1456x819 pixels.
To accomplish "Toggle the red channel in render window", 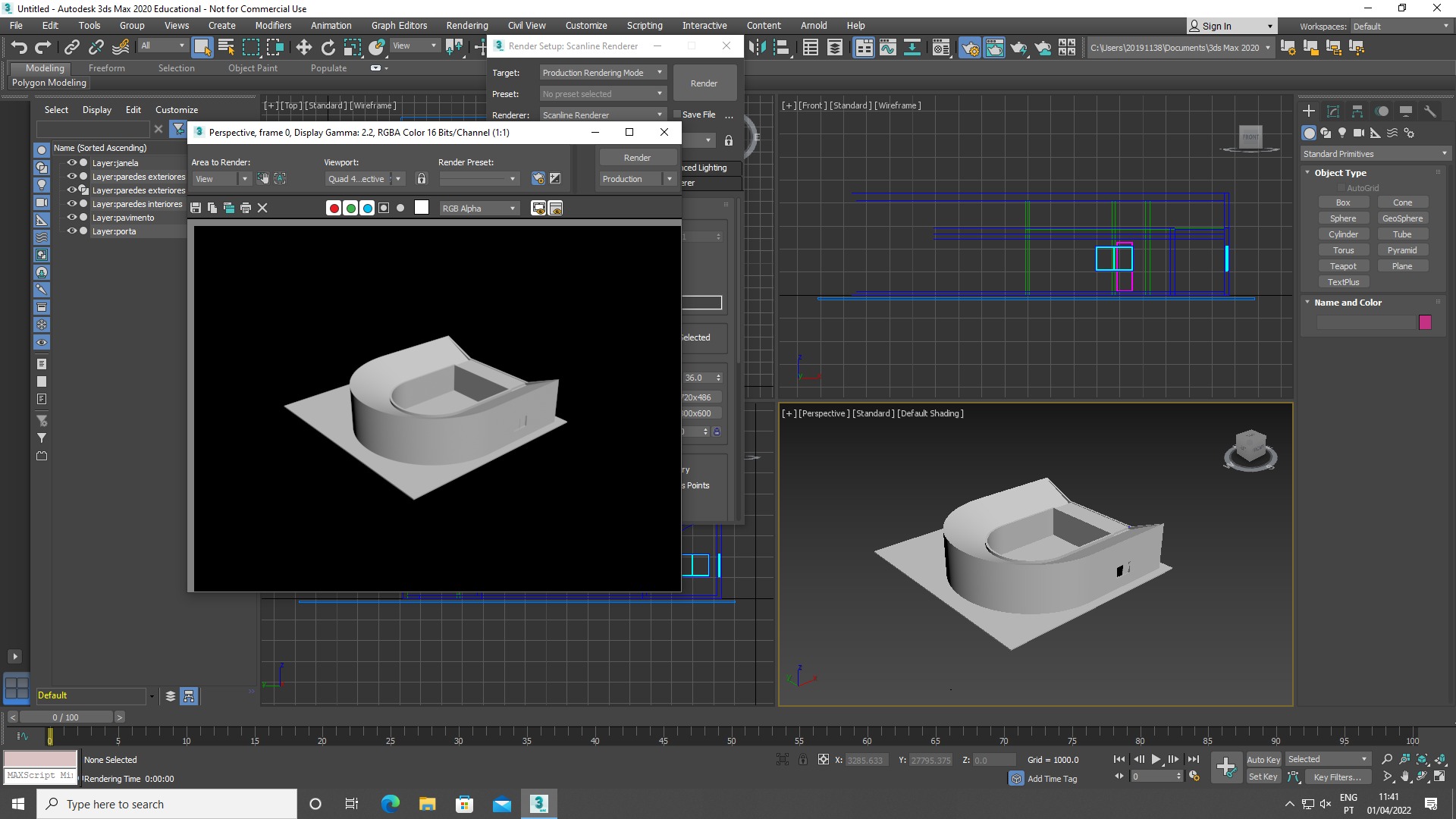I will coord(334,208).
